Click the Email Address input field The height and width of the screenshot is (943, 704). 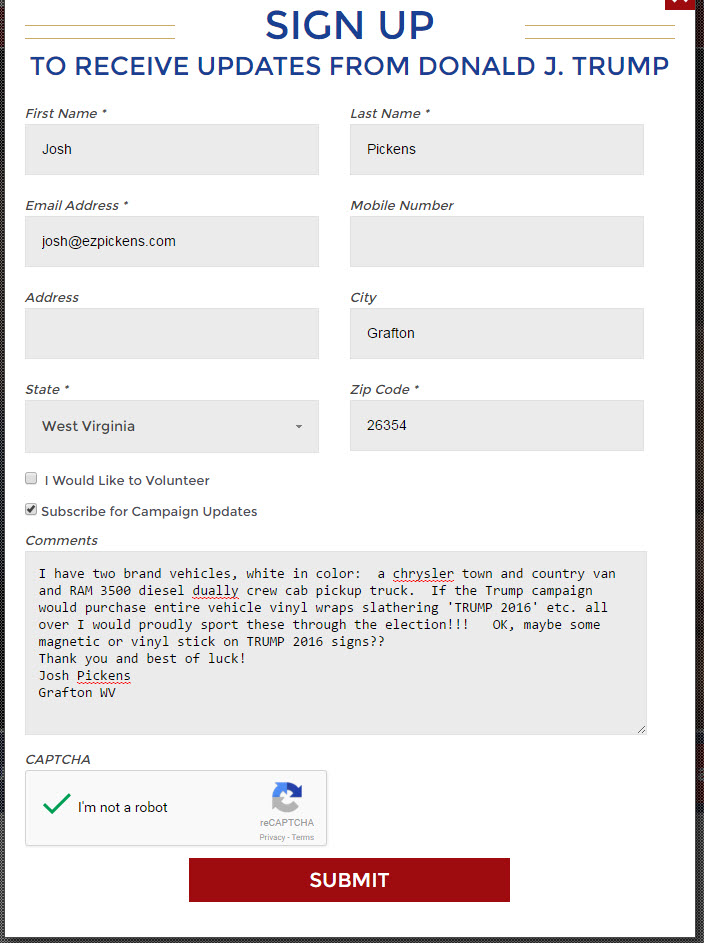tap(172, 242)
